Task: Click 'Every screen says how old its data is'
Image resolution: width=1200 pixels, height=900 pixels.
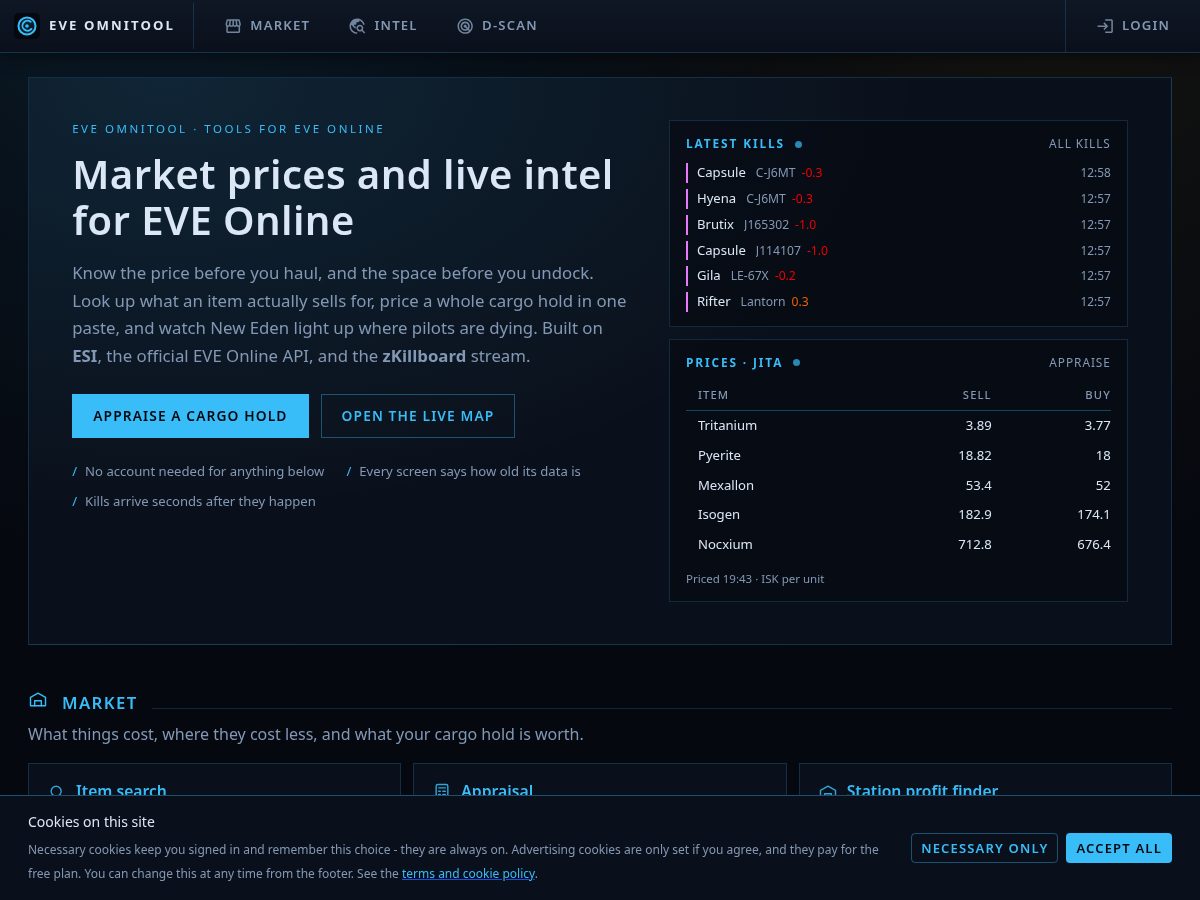Action: pos(470,472)
